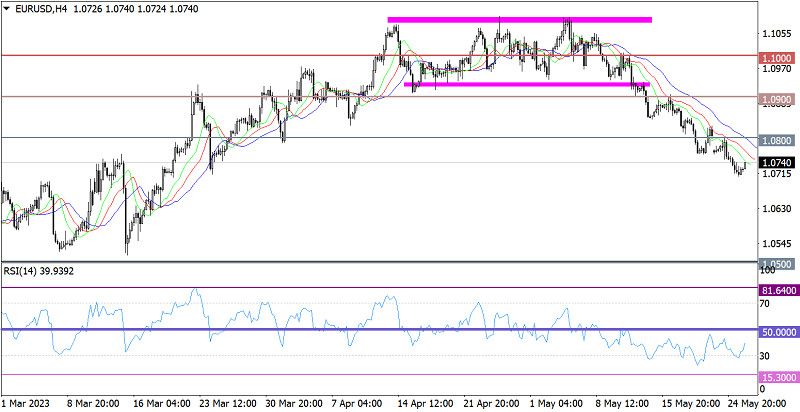This screenshot has width=800, height=412.
Task: Click the gray 1.0800 price level tag
Action: (x=777, y=141)
